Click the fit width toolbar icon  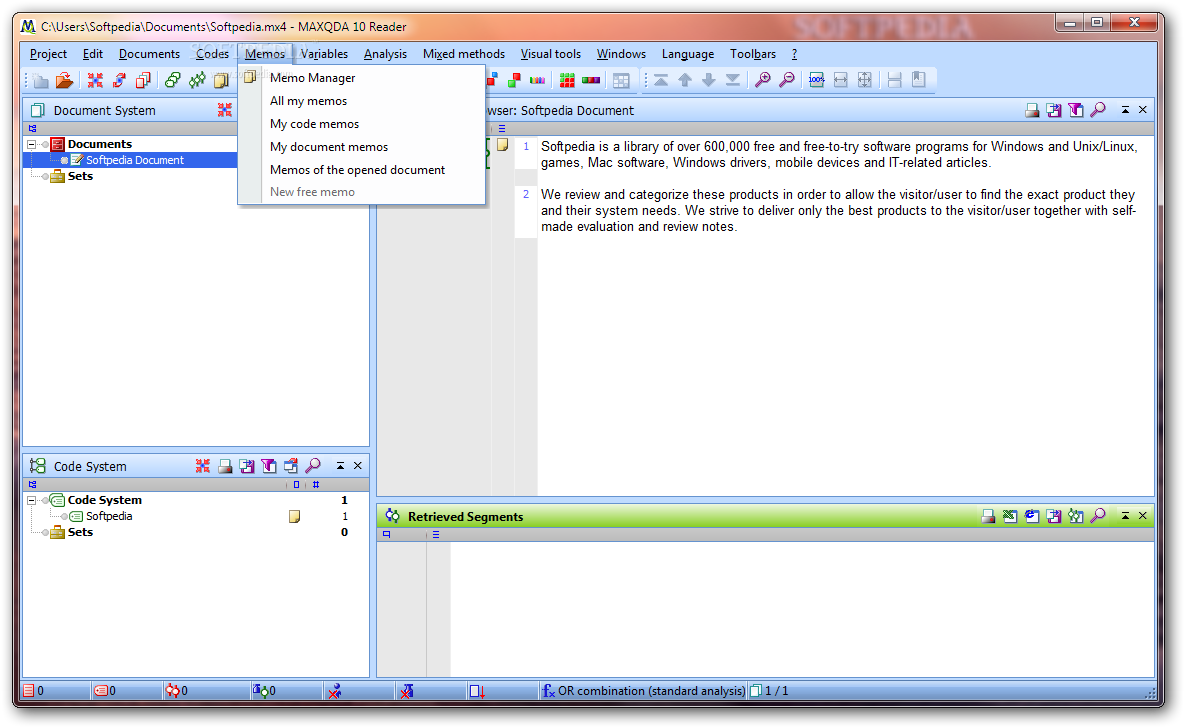[840, 80]
